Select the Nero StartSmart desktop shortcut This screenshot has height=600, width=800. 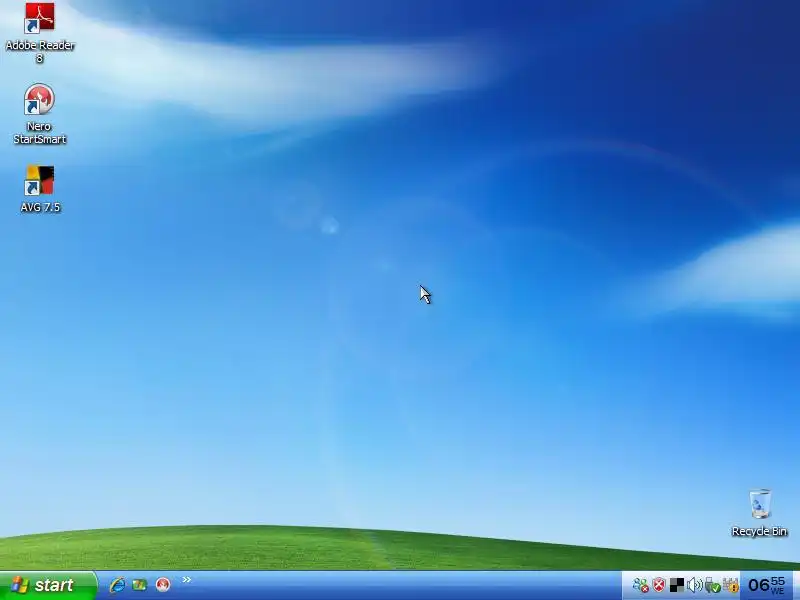[39, 114]
